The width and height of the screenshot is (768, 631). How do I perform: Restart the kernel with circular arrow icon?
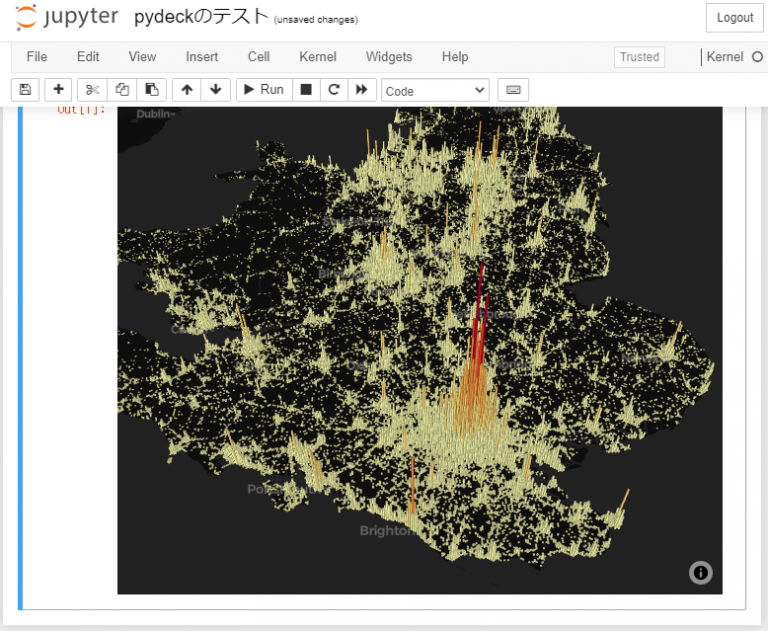[x=334, y=90]
